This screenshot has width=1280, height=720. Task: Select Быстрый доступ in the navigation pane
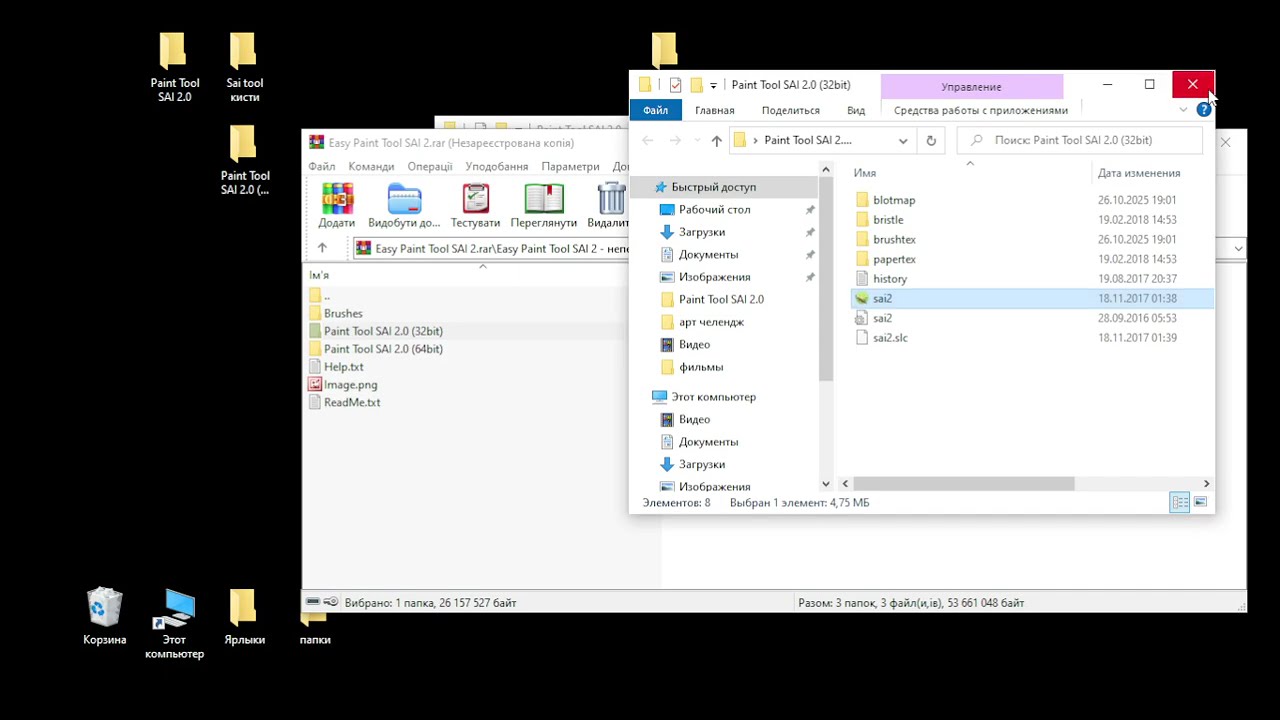(x=713, y=187)
